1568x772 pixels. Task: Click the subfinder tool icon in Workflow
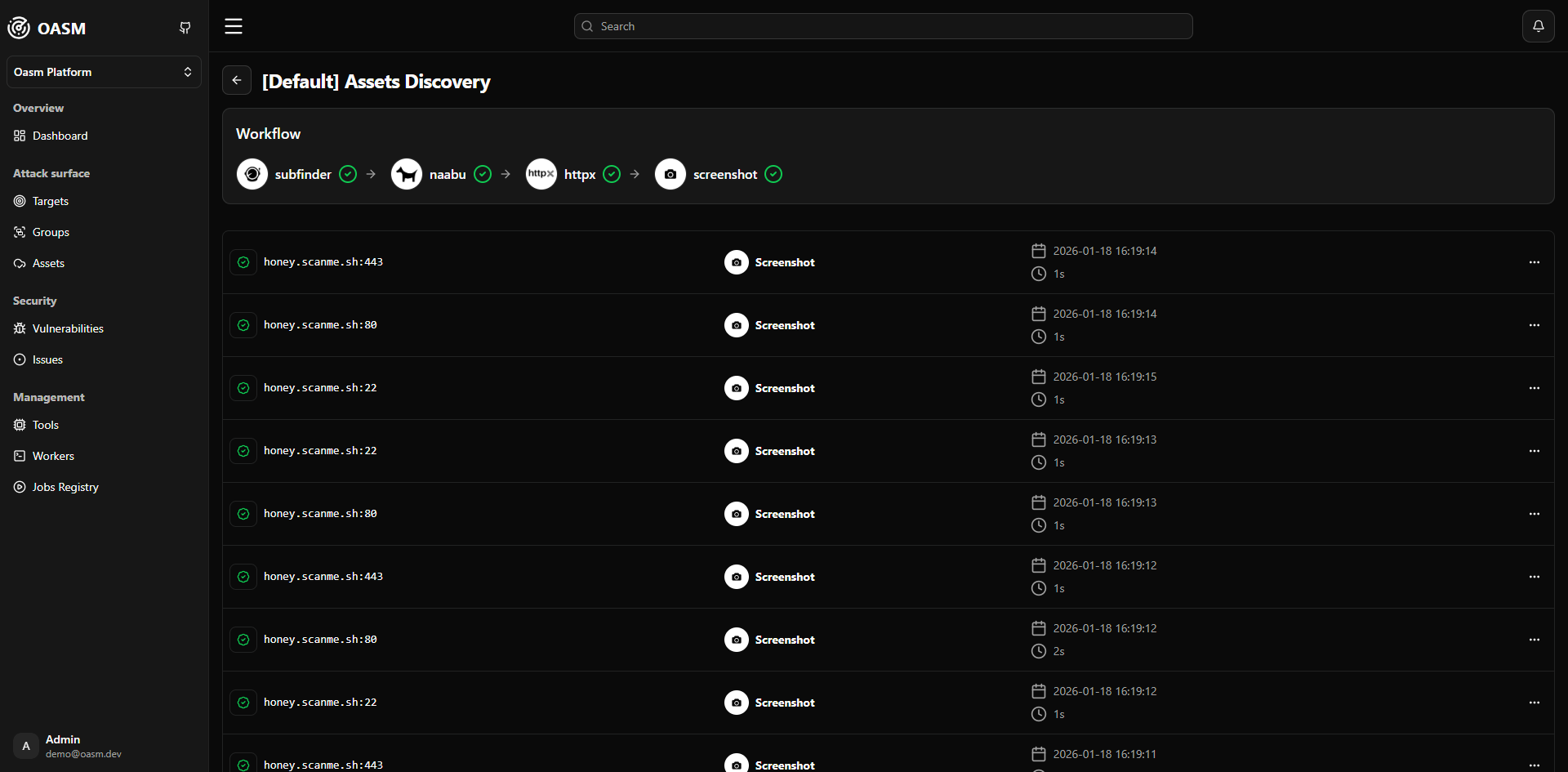tap(252, 174)
